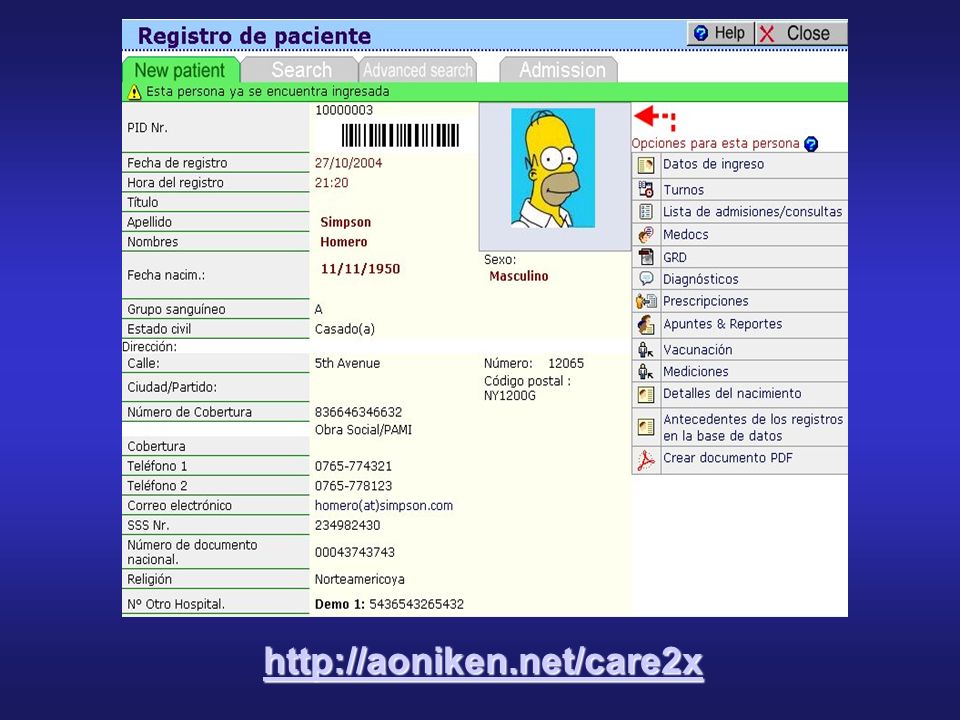Viewport: 960px width, 720px height.
Task: Click the Datos de ingreso notepad icon
Action: coord(645,165)
